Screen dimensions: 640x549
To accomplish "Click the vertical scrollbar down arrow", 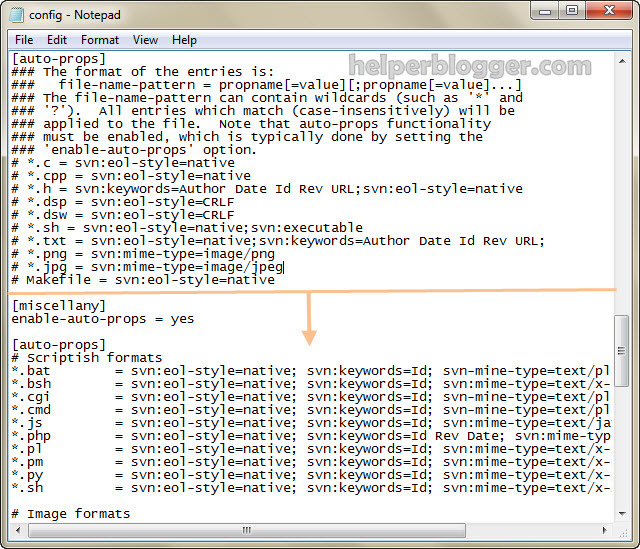I will pyautogui.click(x=621, y=513).
